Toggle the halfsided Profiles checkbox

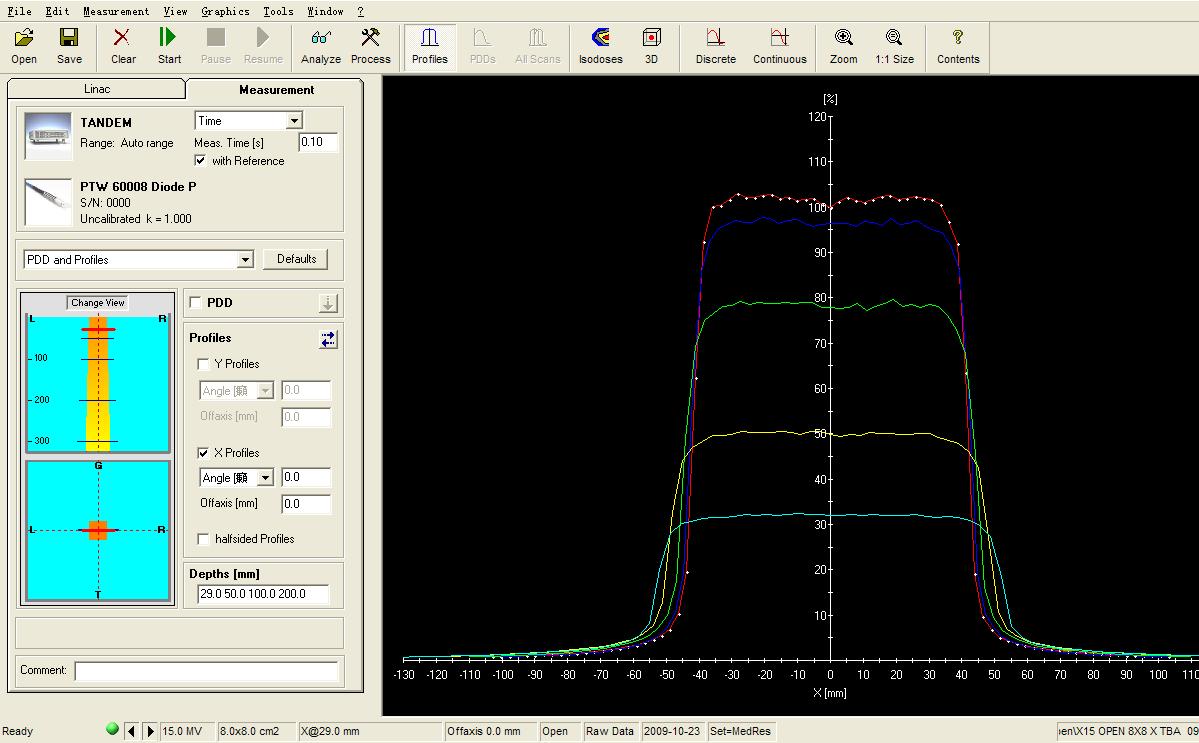pyautogui.click(x=204, y=539)
